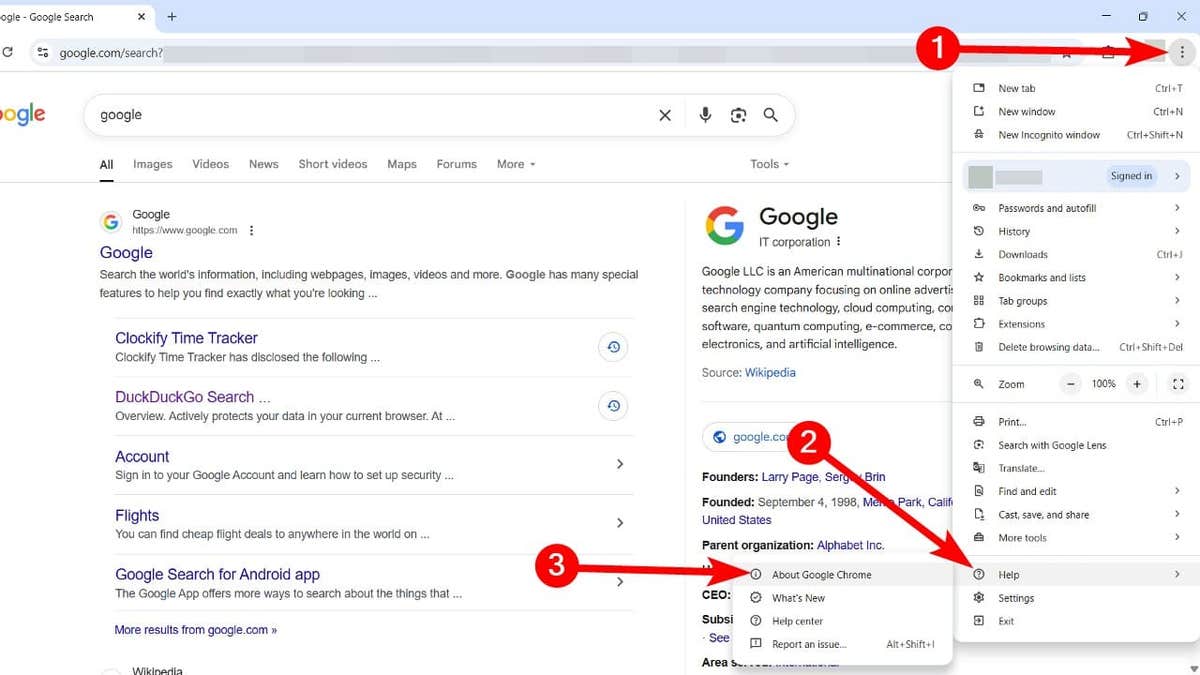Expand the Flights result chevron
This screenshot has width=1200, height=675.
620,523
